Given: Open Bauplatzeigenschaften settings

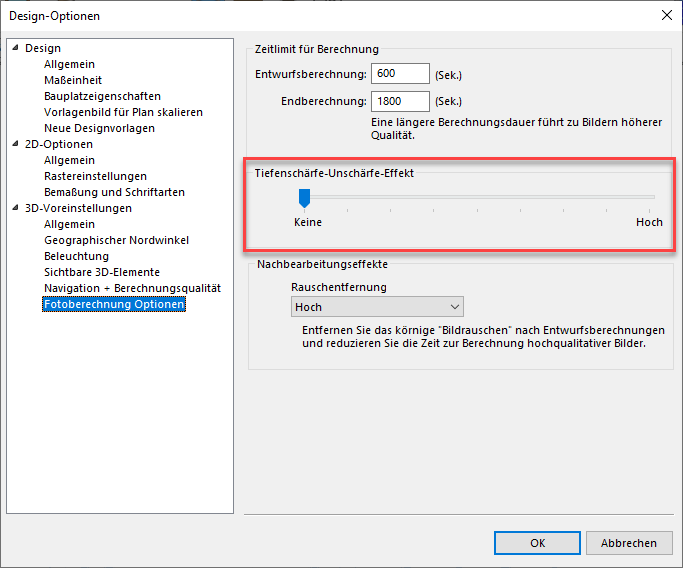Looking at the screenshot, I should (102, 96).
